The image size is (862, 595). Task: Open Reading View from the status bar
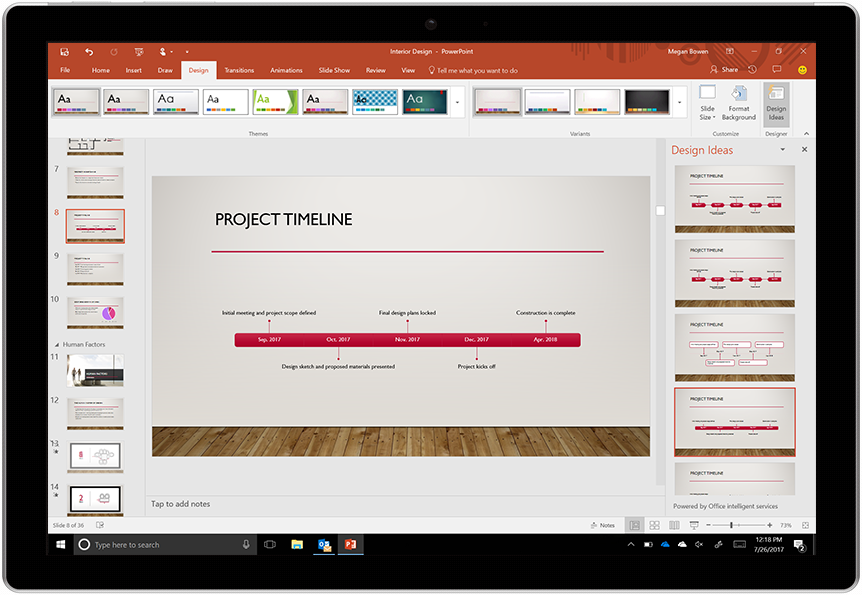coord(674,524)
